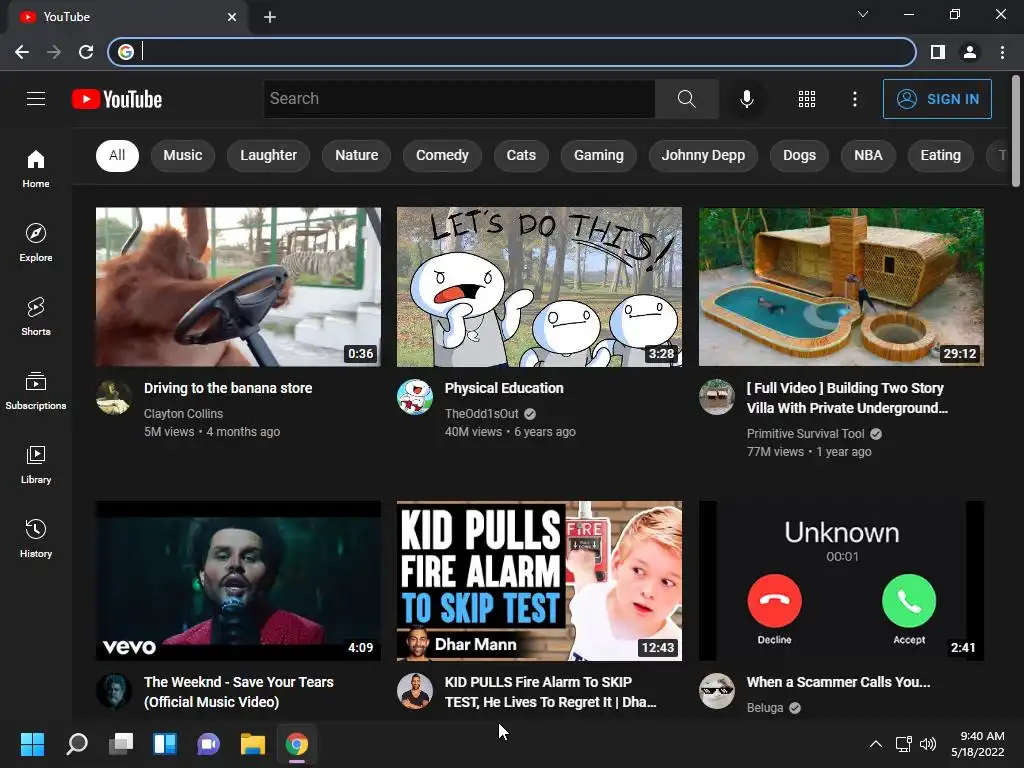Open Chrome three-dot menu
1024x768 pixels.
[1002, 52]
